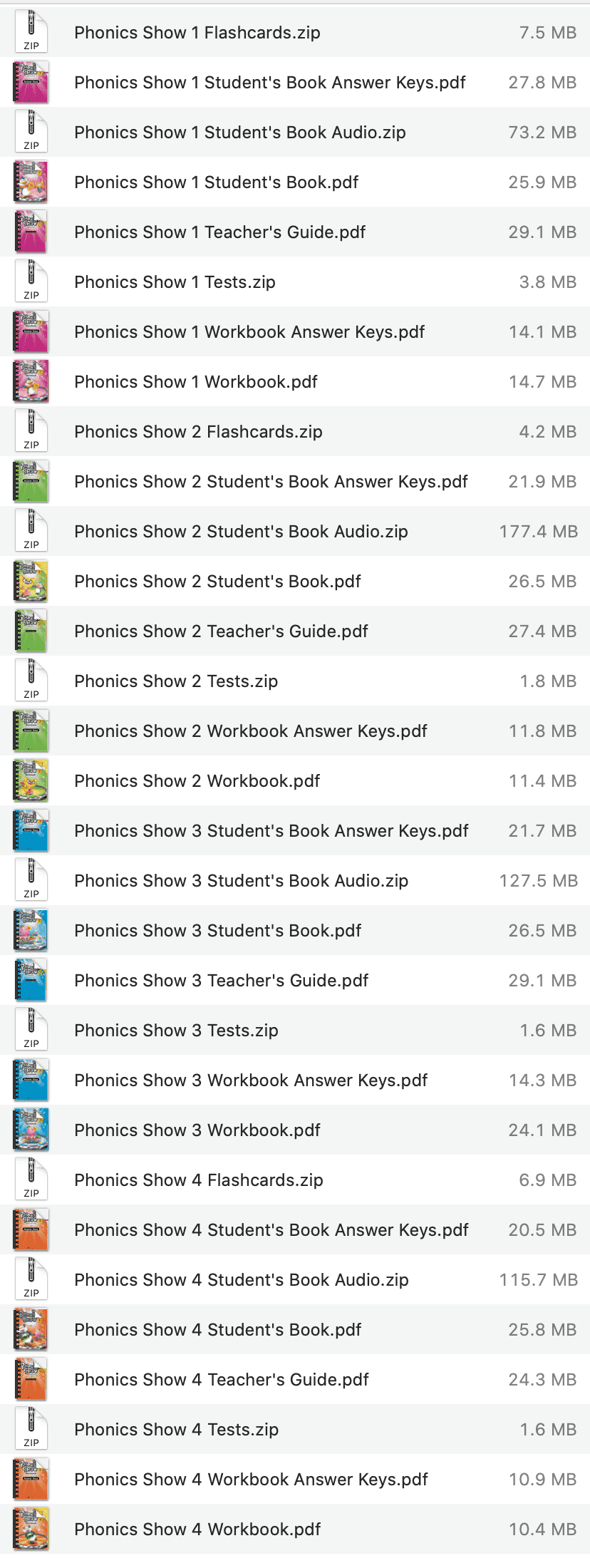Click the ZIP icon for Phonics Show 3 Tests

31,1029
